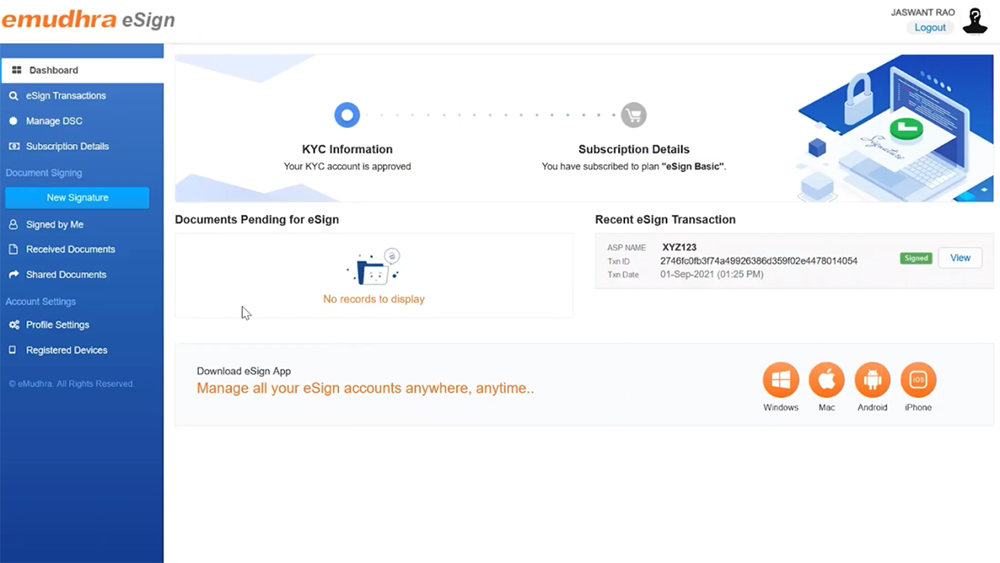Screen dimensions: 1000x563
Task: View the recent XYZ123 transaction
Action: pyautogui.click(x=960, y=258)
